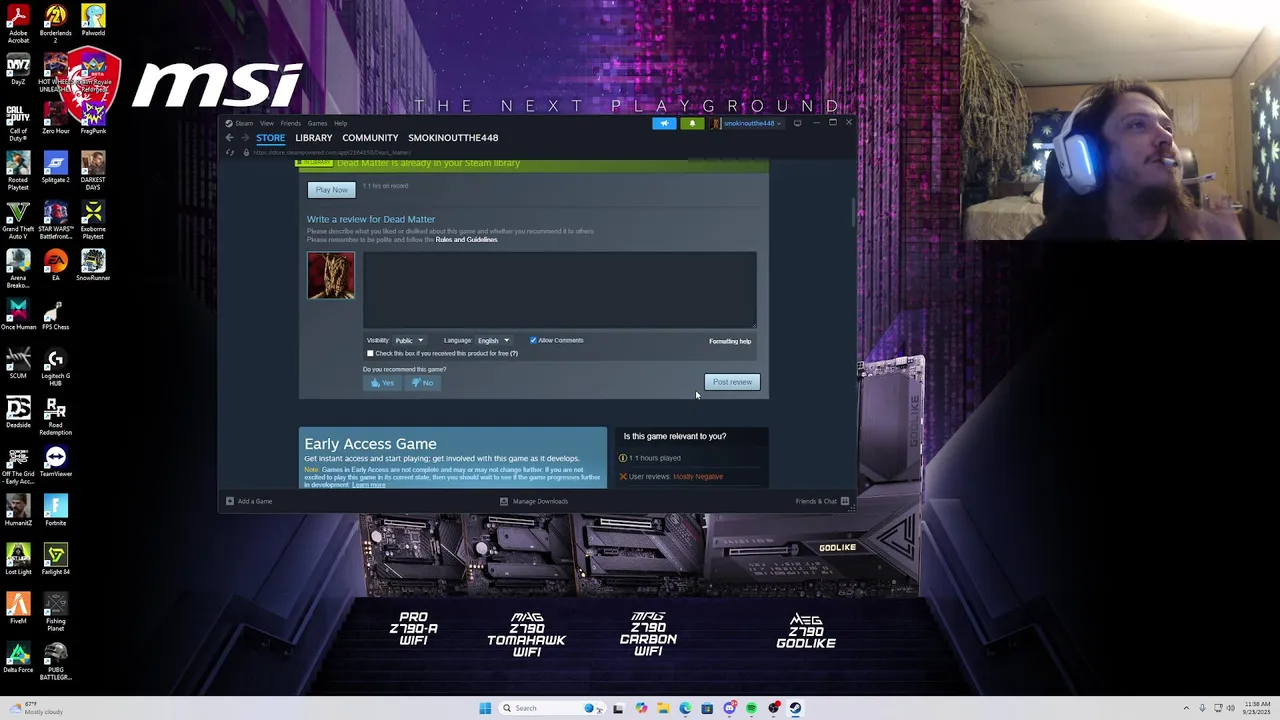
Task: Launch the FragPunk desktop shortcut
Action: tap(93, 118)
